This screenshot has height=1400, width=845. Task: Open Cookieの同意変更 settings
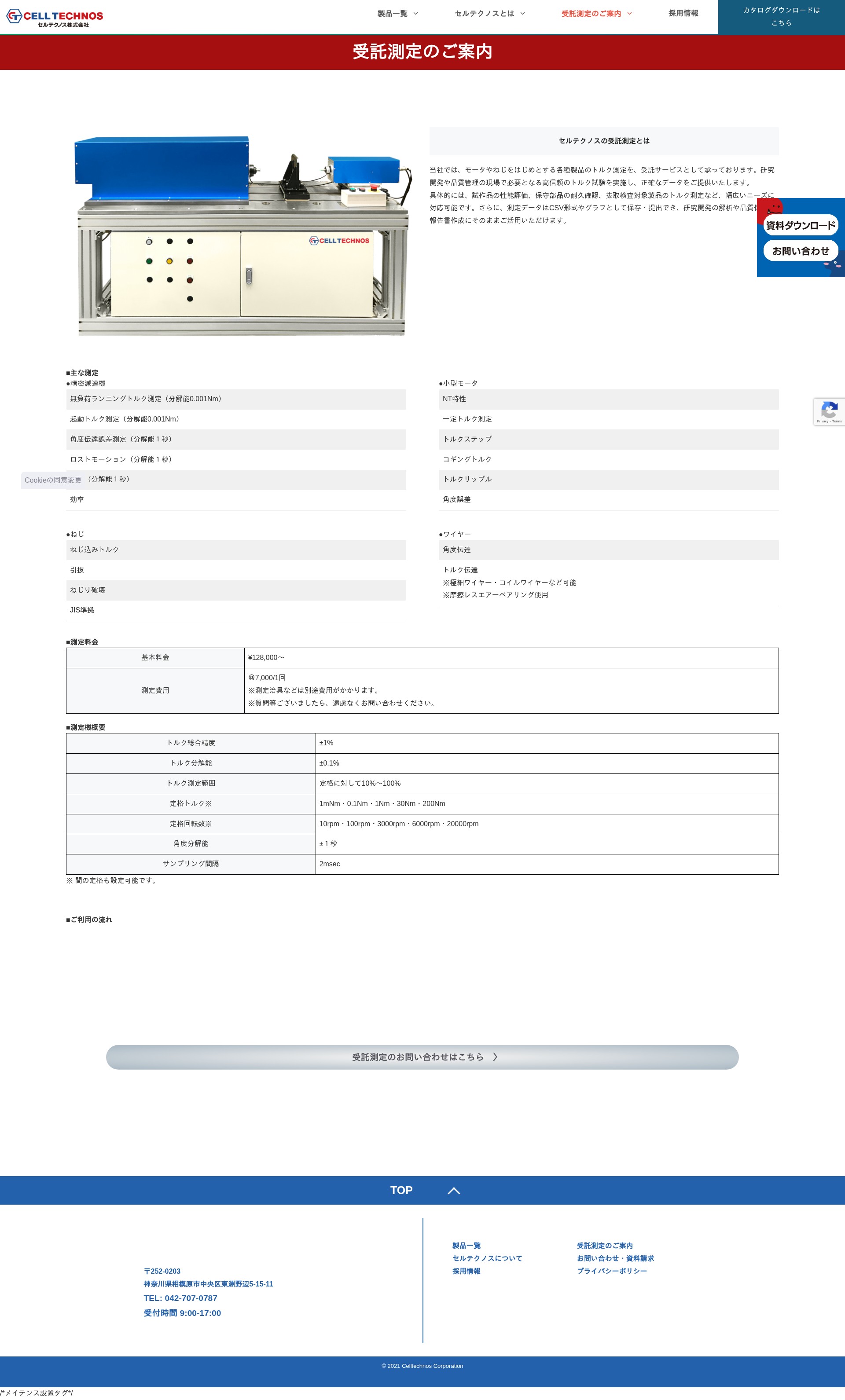click(x=53, y=480)
